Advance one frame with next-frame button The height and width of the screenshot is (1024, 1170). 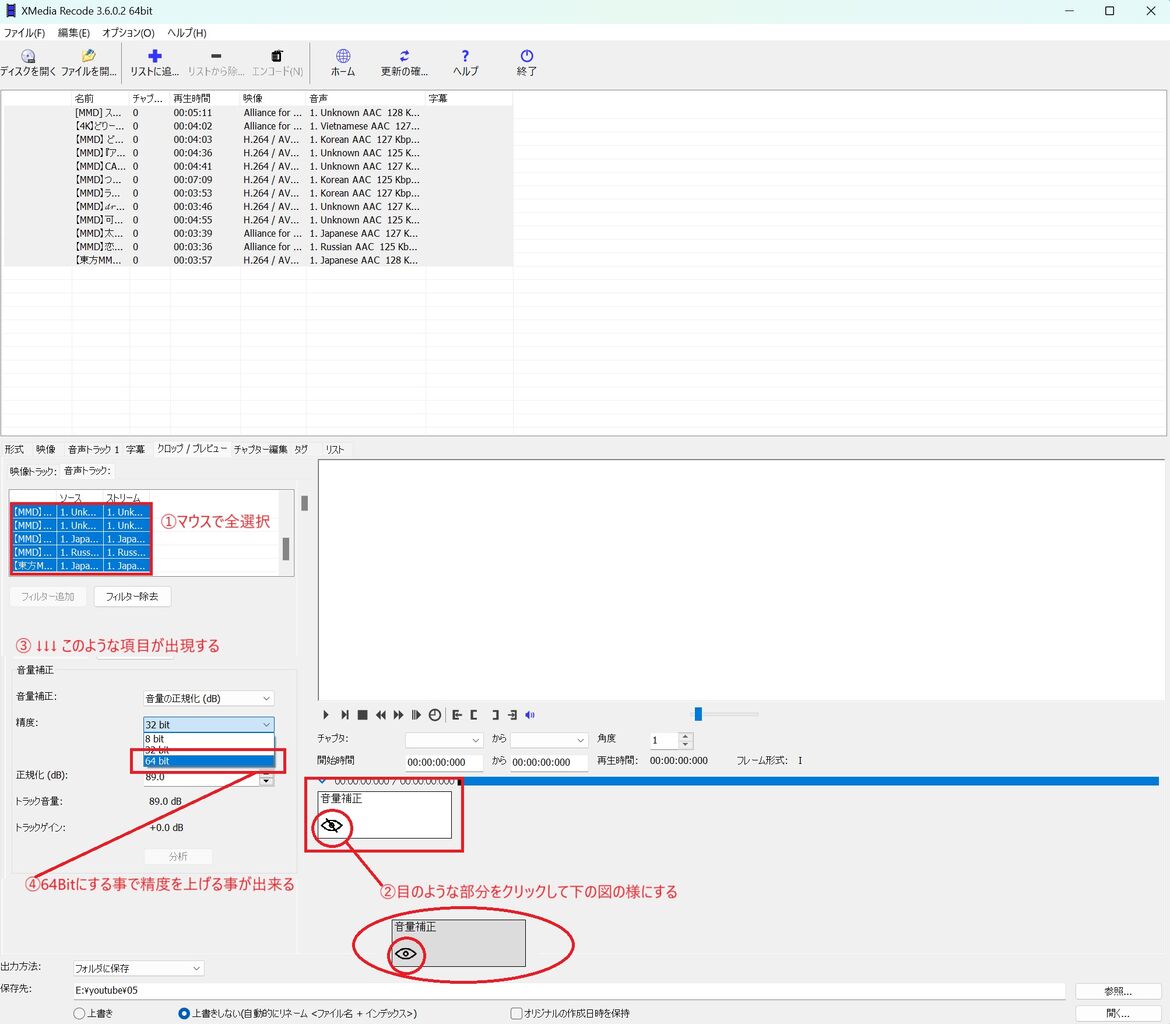[x=344, y=715]
